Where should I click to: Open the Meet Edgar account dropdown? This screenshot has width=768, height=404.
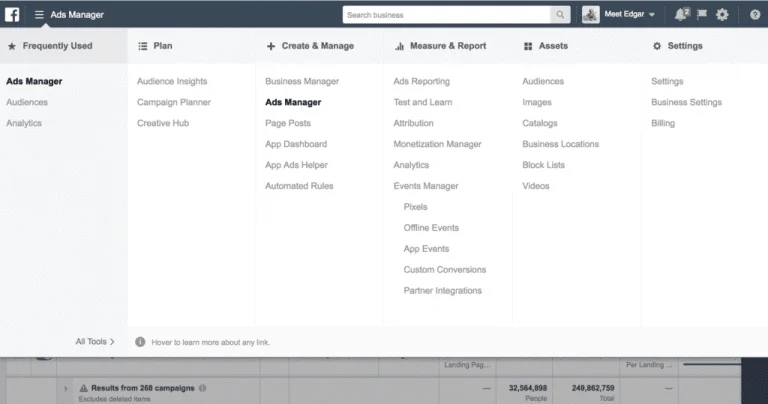coord(629,14)
